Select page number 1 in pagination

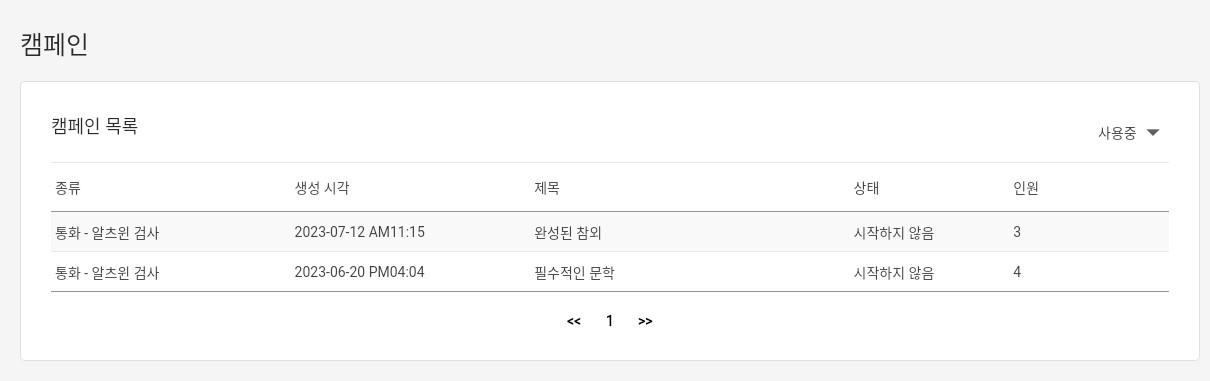[x=610, y=321]
